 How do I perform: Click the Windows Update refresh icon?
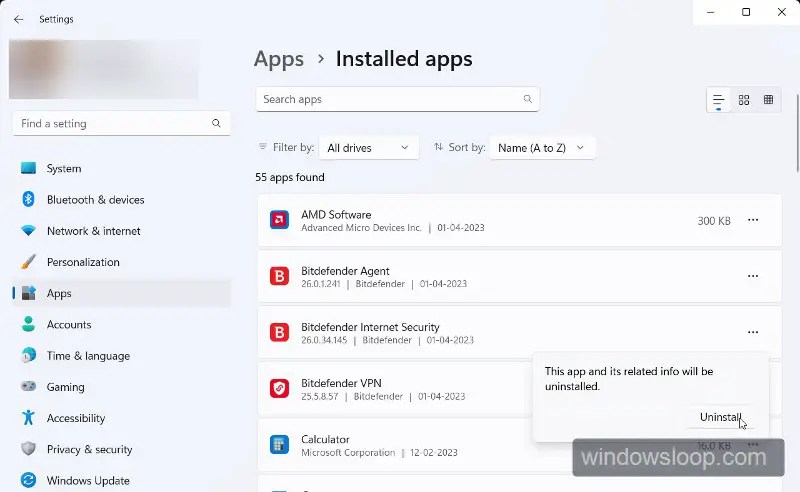click(x=29, y=480)
